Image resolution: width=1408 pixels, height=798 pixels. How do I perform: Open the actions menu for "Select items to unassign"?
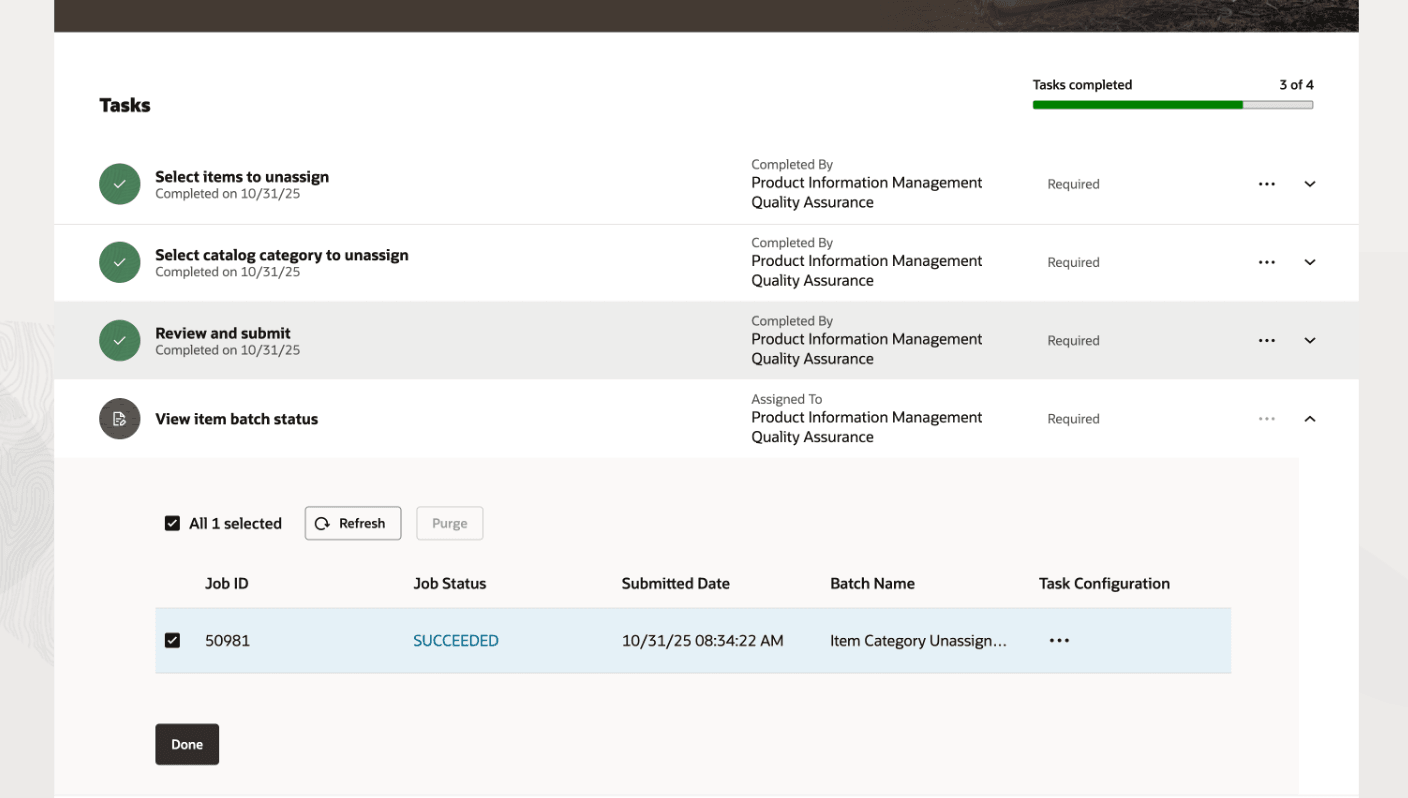(x=1266, y=184)
